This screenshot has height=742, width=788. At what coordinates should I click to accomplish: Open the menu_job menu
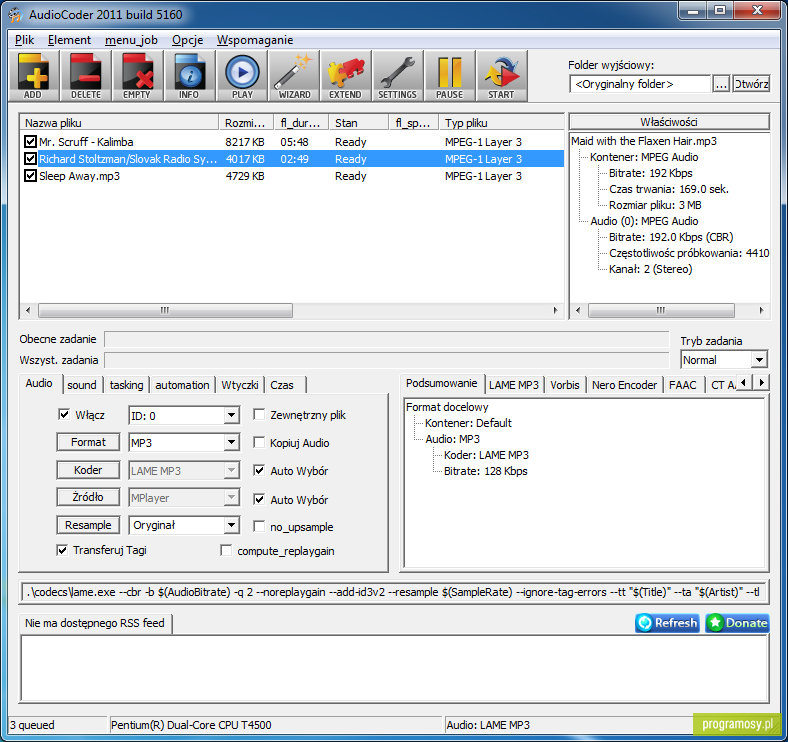tap(131, 40)
